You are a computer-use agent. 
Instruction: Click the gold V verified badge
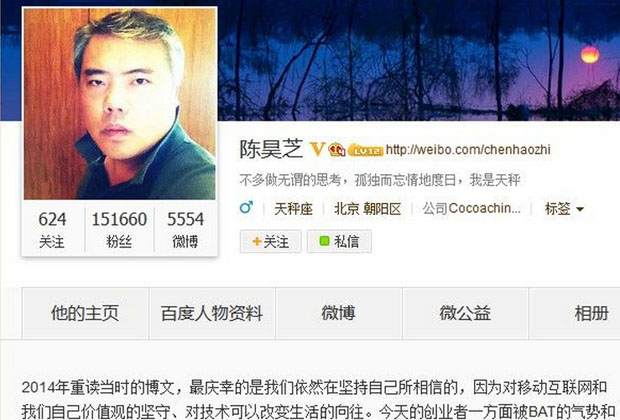click(x=317, y=149)
